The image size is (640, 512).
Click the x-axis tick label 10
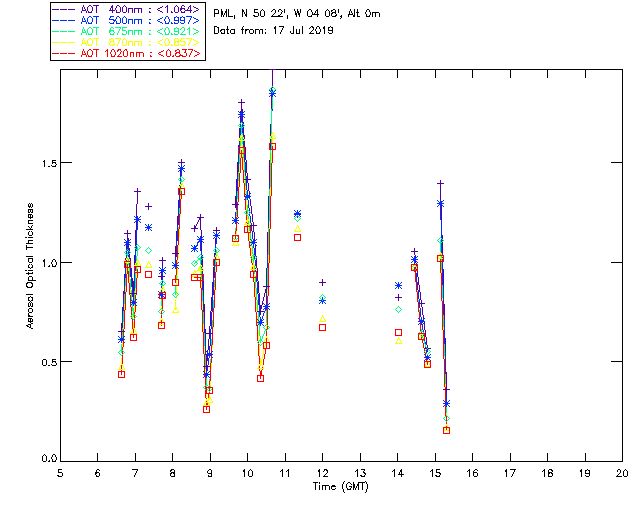tap(247, 473)
